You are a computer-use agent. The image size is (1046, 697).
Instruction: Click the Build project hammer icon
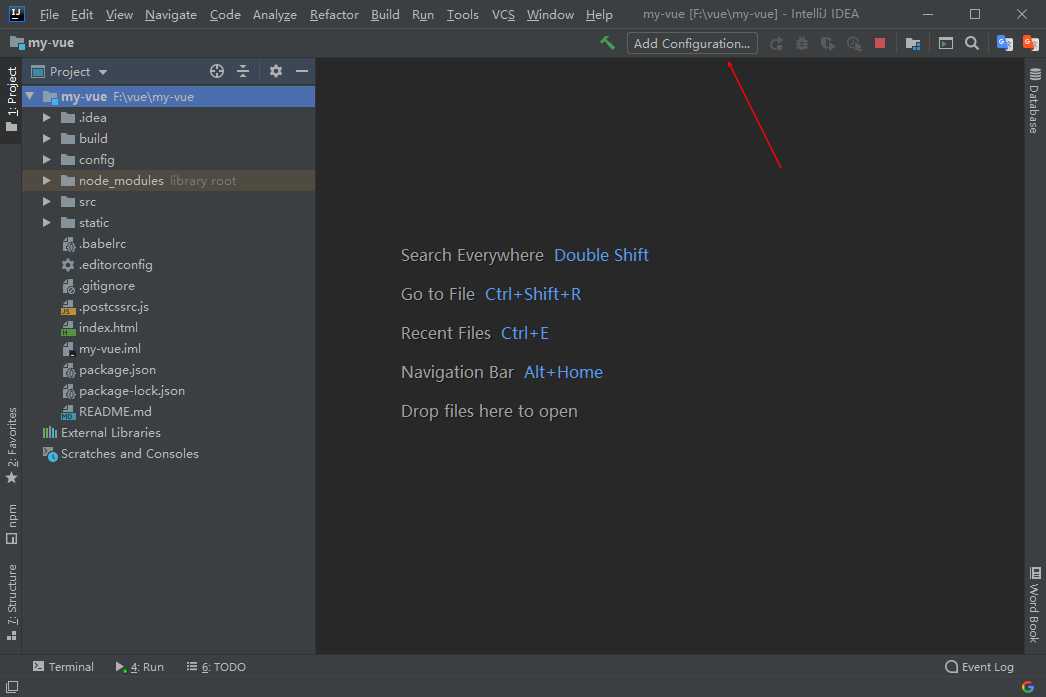point(607,43)
